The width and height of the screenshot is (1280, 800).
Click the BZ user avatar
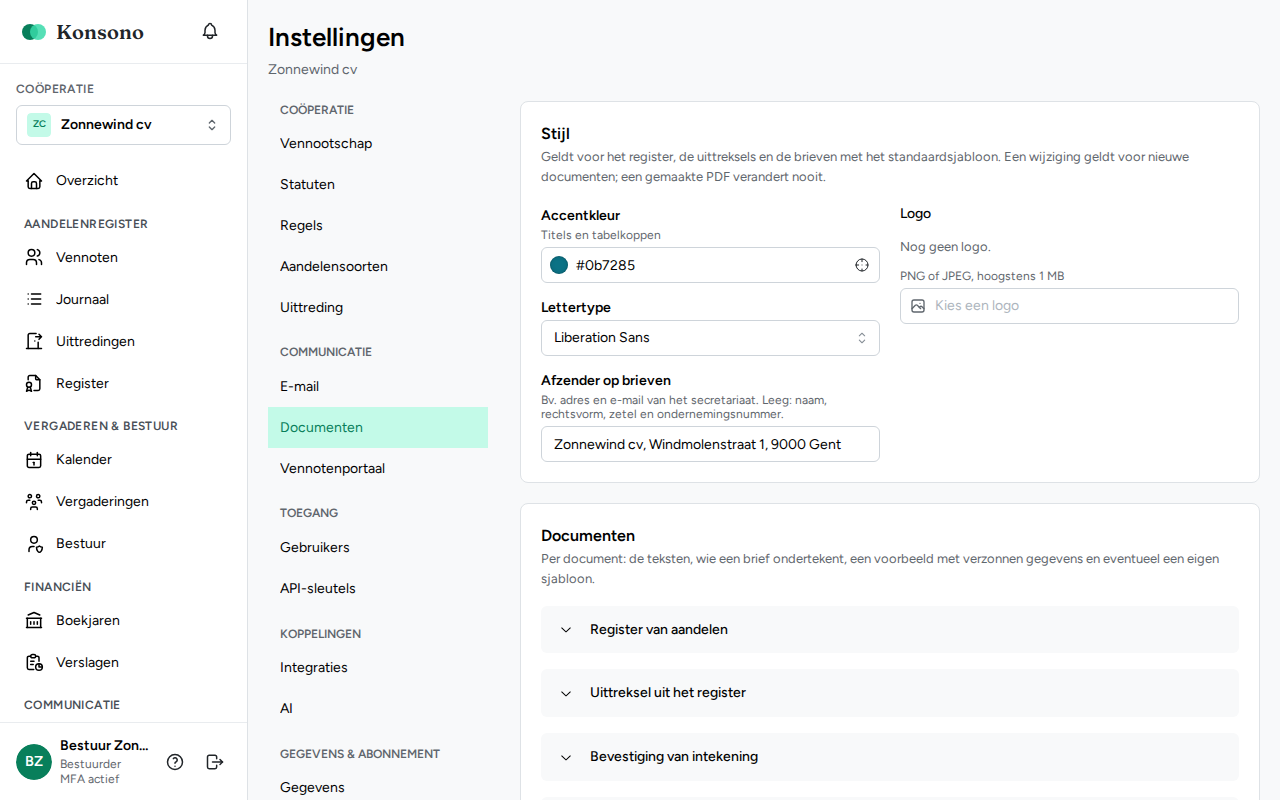coord(34,762)
